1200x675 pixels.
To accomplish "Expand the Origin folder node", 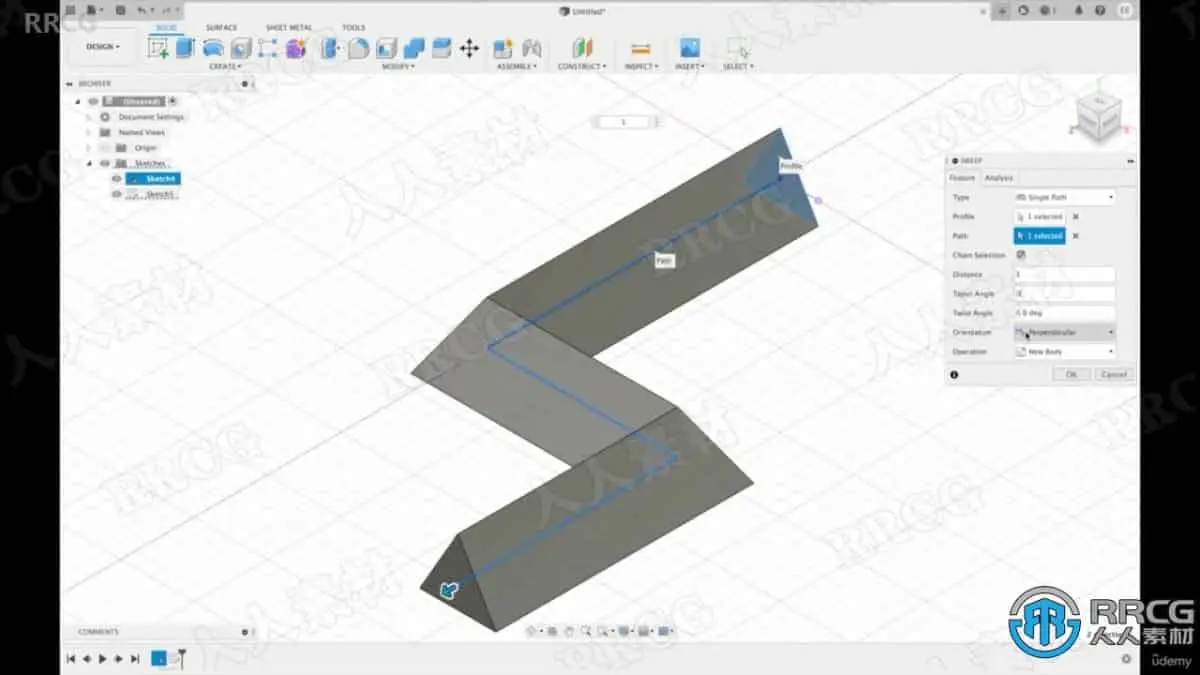I will click(x=88, y=147).
